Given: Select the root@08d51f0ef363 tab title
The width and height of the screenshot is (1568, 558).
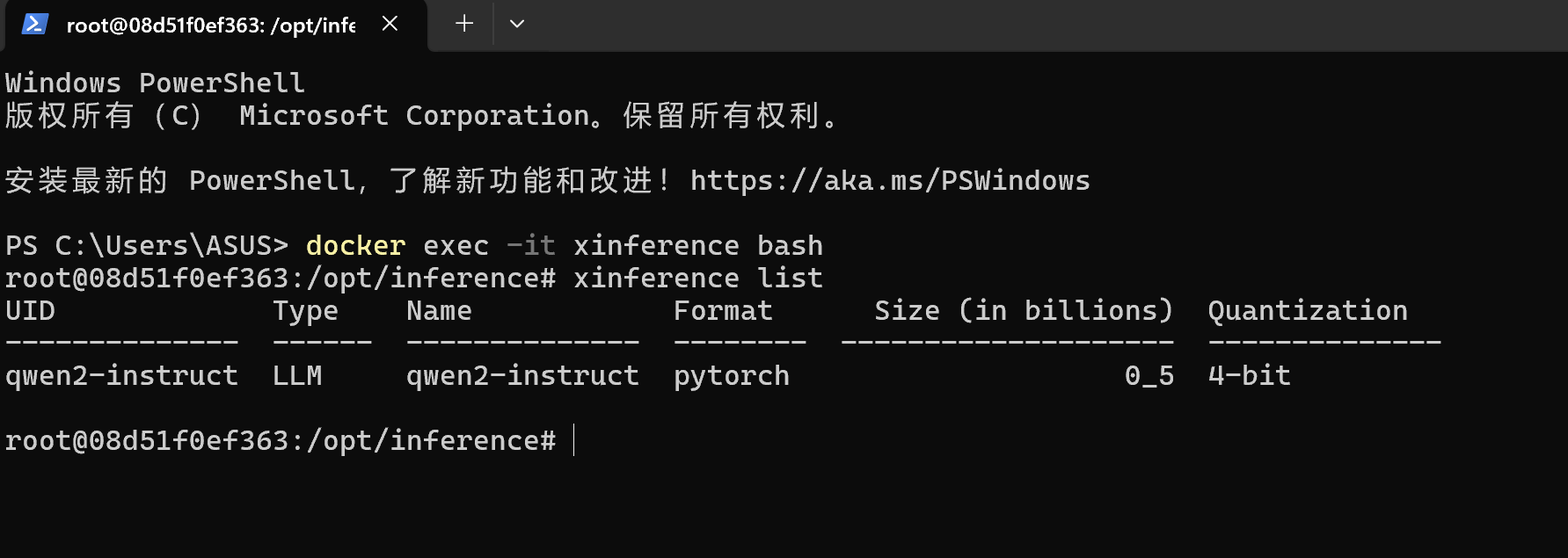Looking at the screenshot, I should 210,25.
